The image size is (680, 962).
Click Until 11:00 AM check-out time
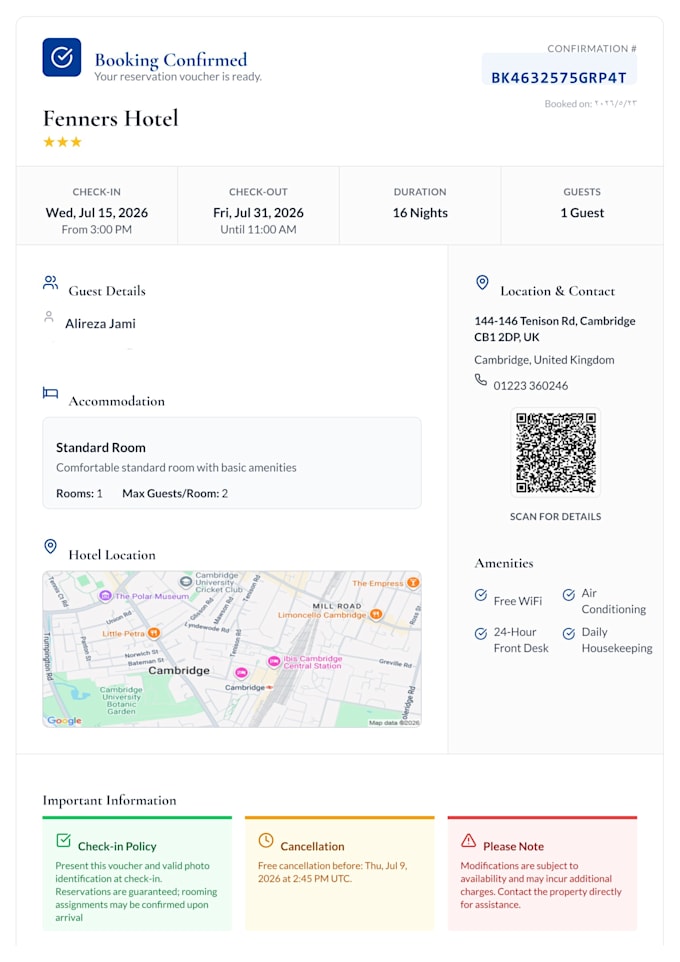258,229
